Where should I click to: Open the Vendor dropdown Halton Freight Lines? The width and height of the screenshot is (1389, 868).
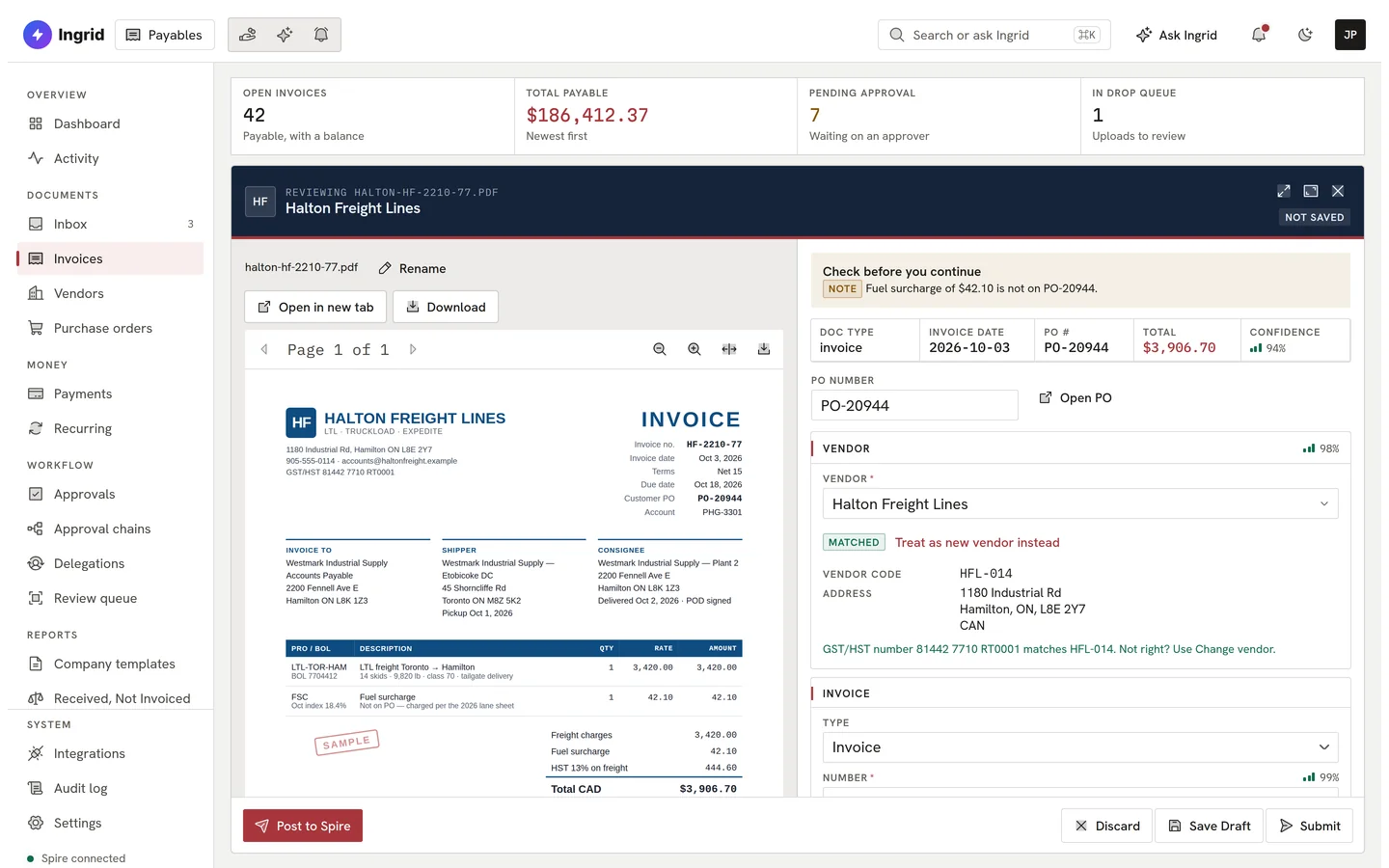[1080, 503]
